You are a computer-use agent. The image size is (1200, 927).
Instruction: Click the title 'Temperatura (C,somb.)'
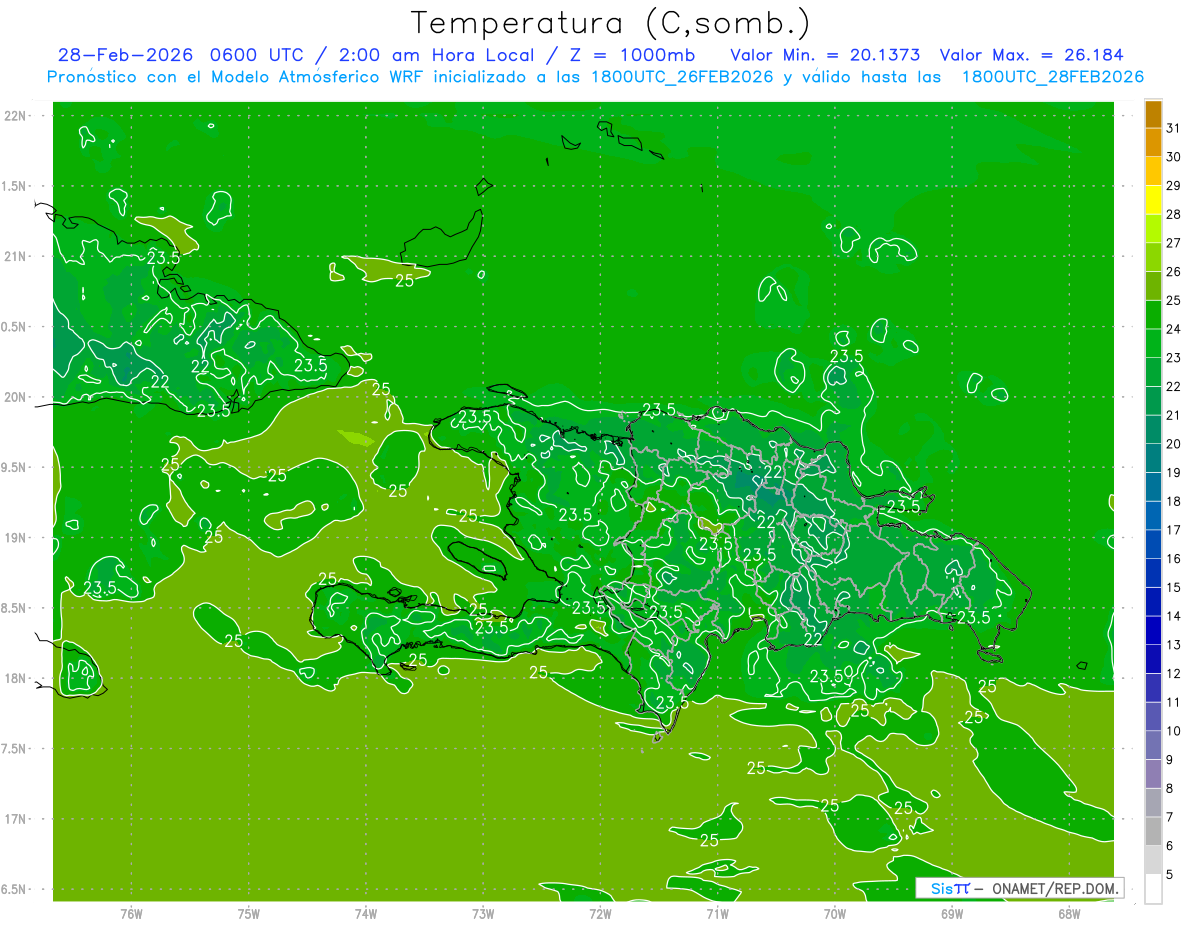[x=611, y=23]
